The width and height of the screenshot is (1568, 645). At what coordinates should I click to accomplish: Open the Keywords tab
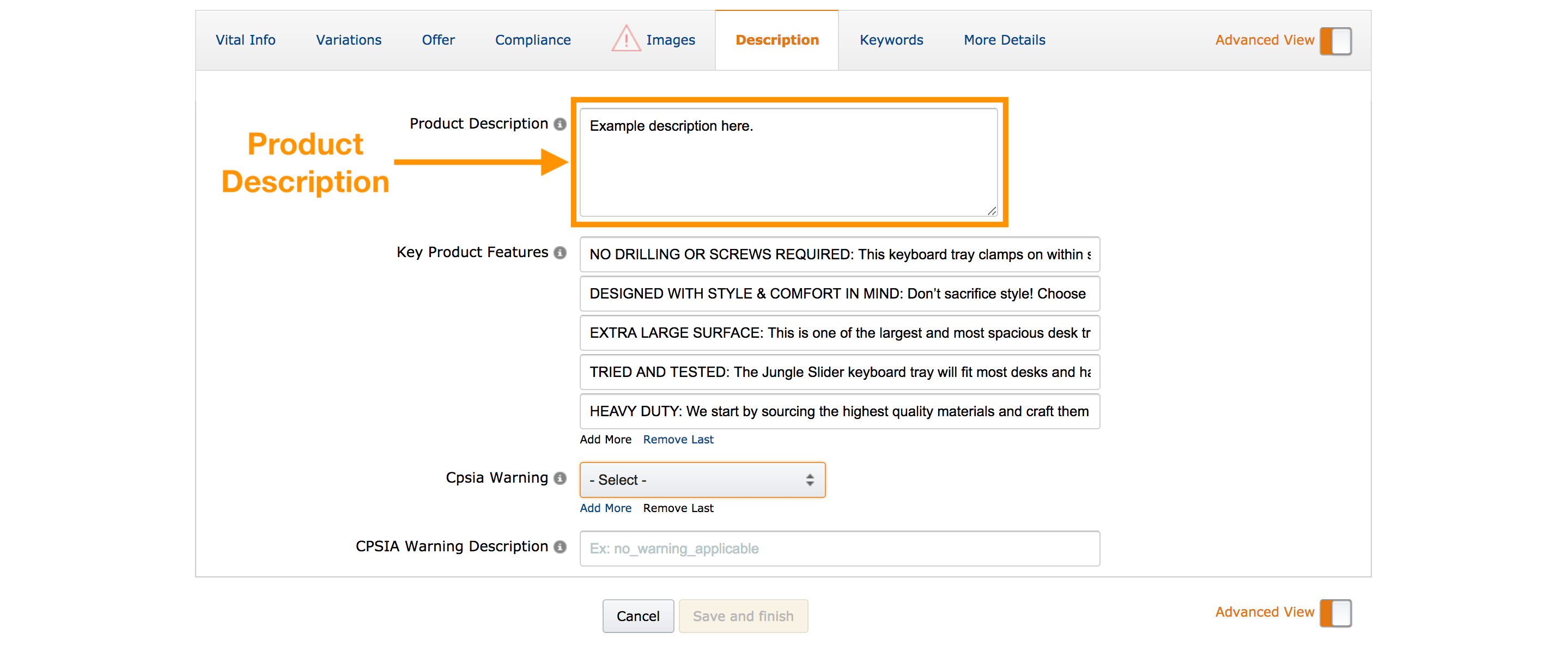pos(891,40)
